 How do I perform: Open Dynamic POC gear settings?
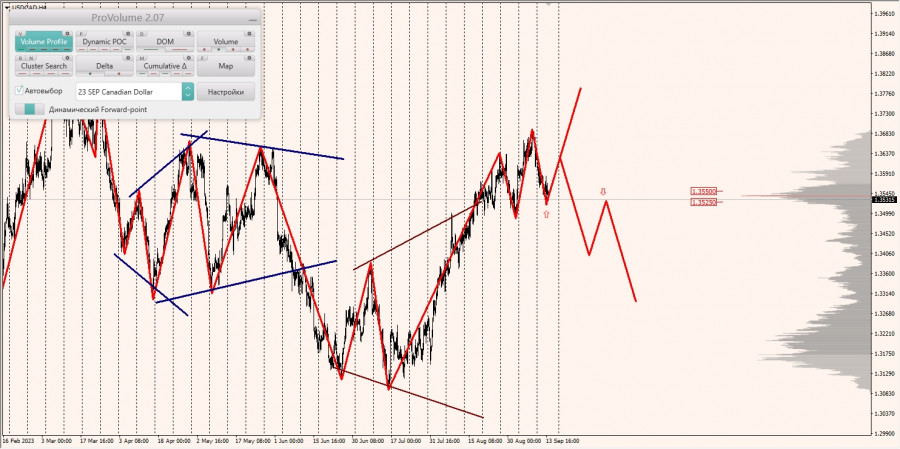[128, 33]
